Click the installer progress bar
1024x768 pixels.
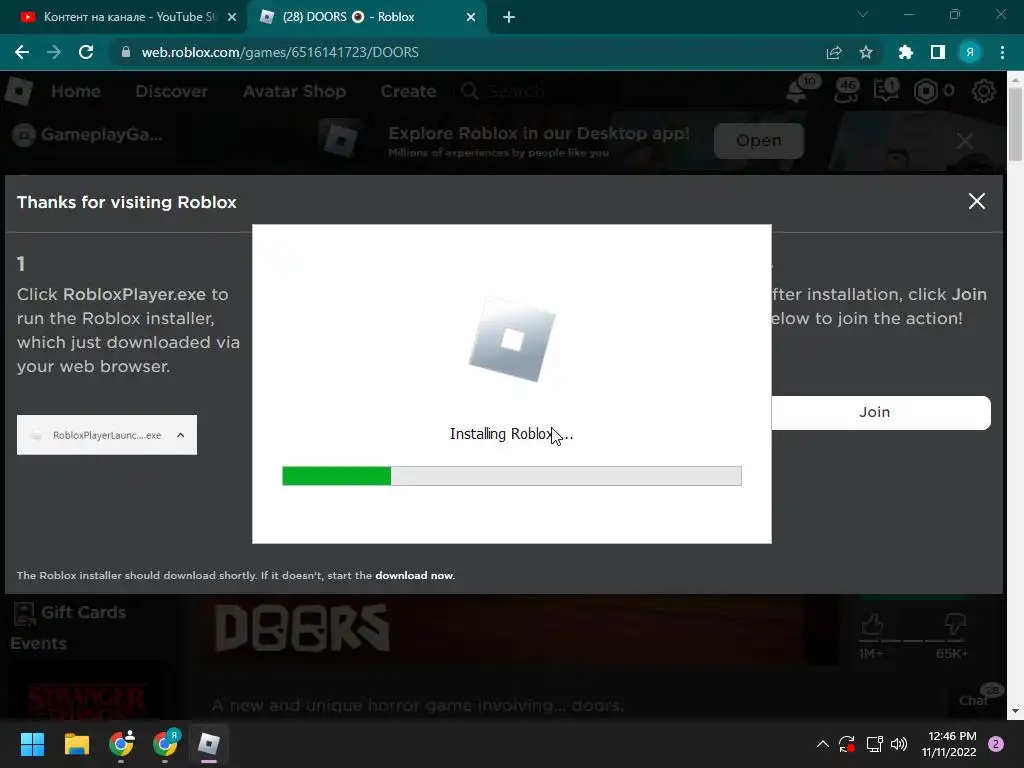512,476
